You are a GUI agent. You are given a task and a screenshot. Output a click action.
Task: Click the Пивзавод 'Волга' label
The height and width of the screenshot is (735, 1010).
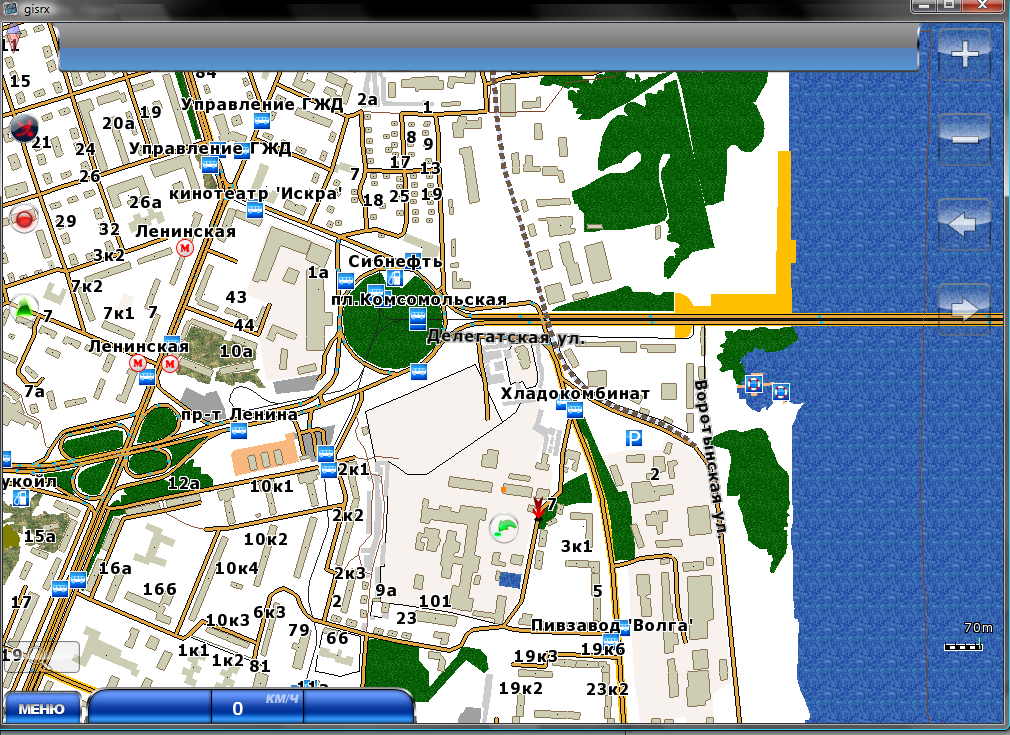(x=612, y=625)
